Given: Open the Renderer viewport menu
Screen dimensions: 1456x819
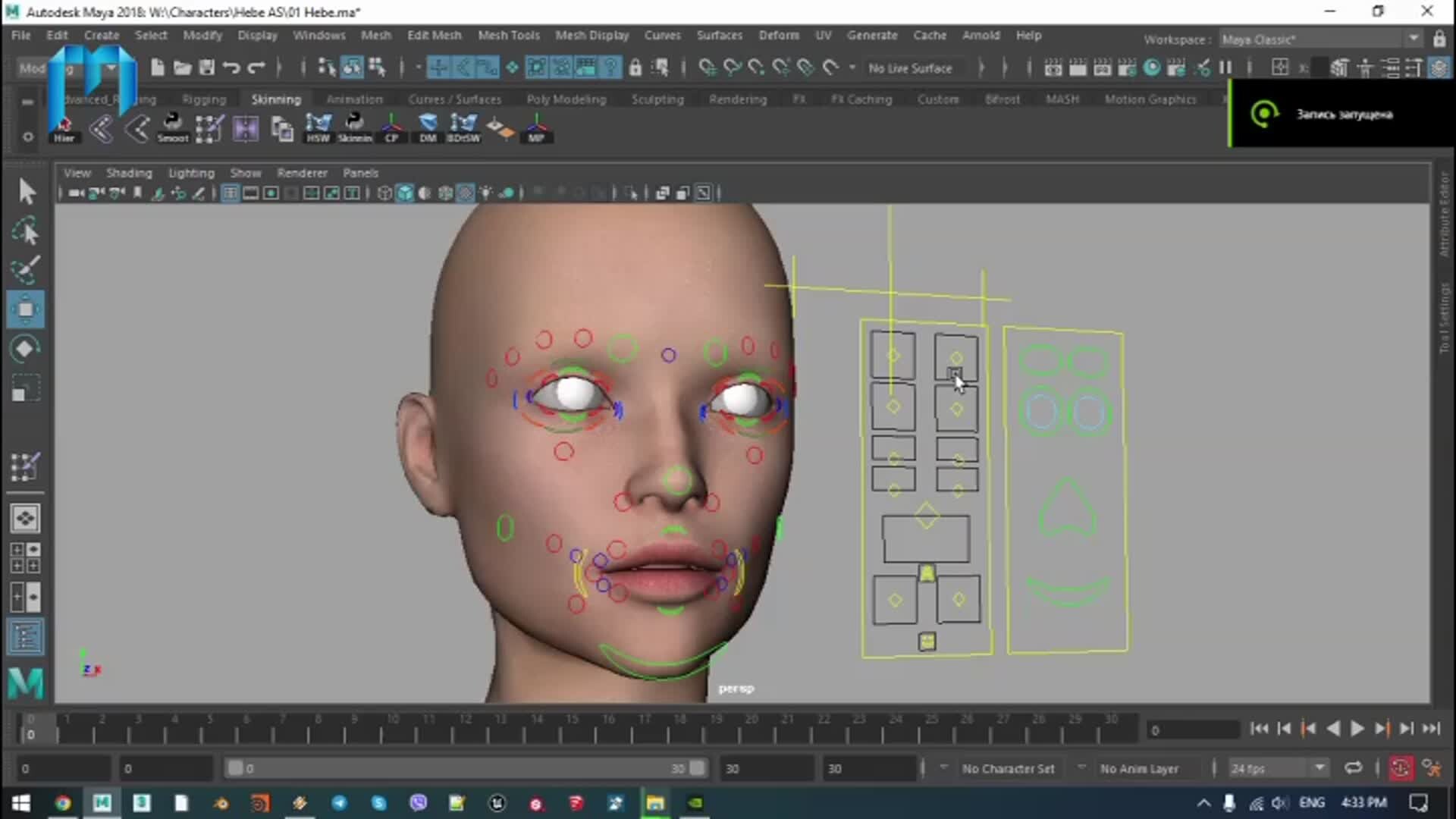Looking at the screenshot, I should click(x=301, y=173).
